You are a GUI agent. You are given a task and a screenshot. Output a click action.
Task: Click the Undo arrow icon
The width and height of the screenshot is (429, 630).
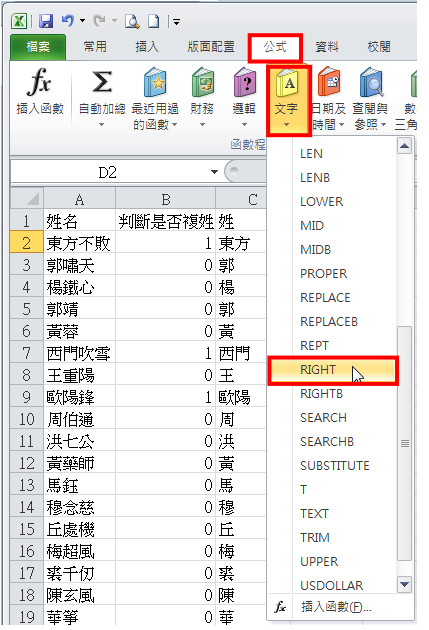[x=67, y=20]
